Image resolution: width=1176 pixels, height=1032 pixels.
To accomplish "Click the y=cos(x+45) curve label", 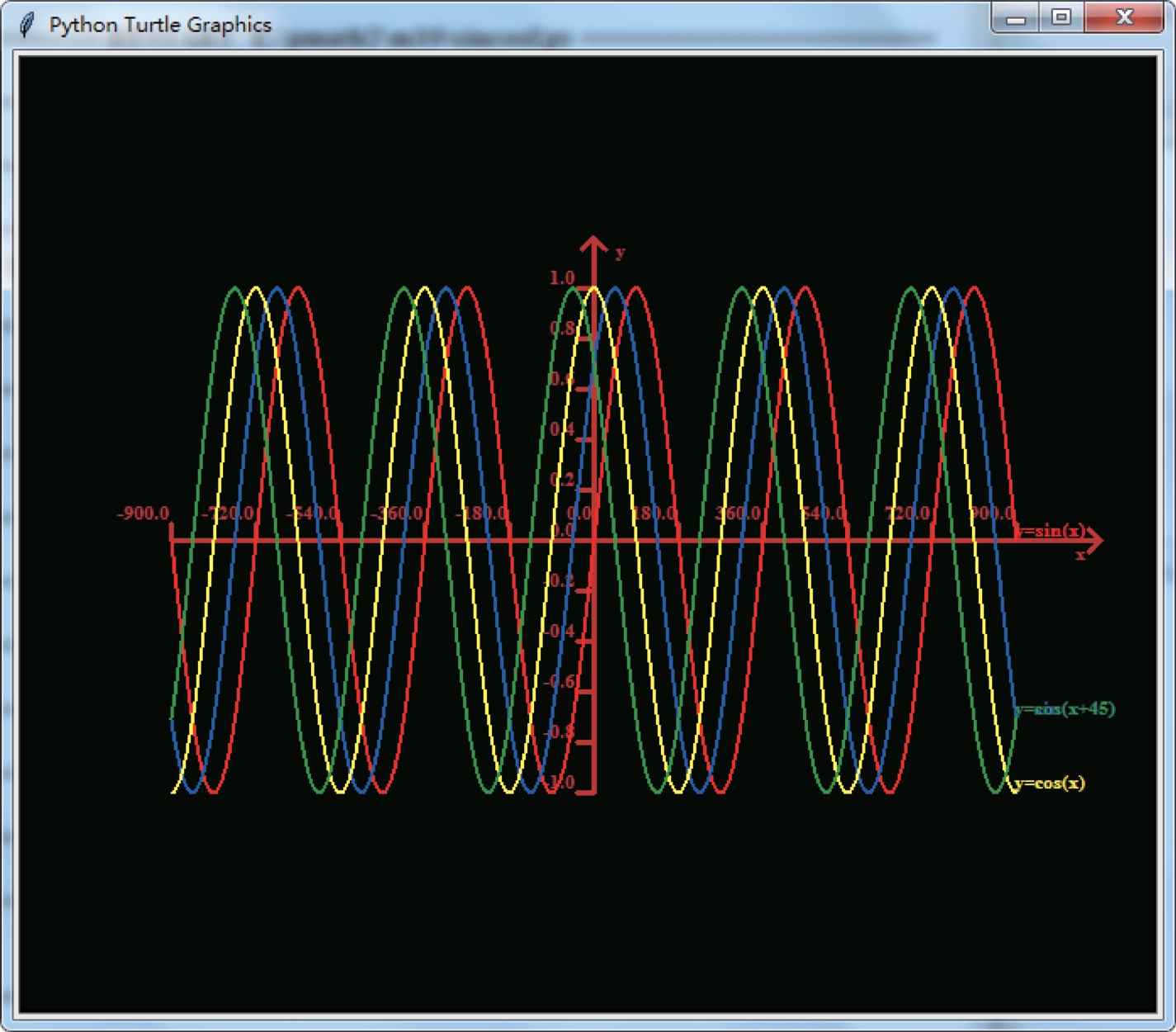I will tap(1065, 708).
